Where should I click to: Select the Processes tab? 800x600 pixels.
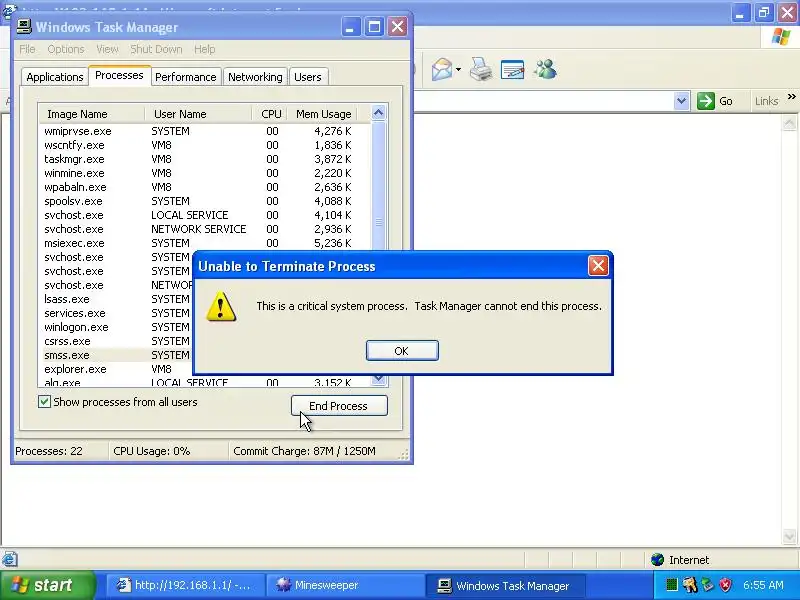click(119, 76)
